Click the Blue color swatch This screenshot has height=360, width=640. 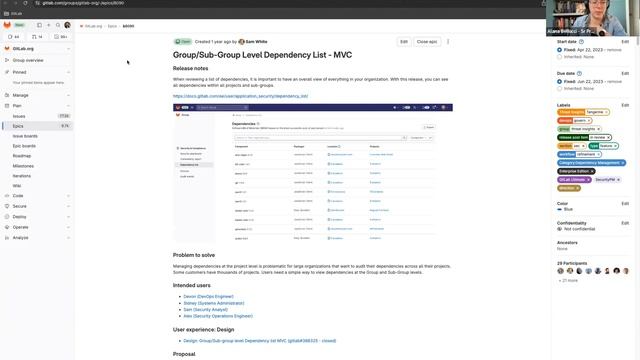tap(559, 209)
